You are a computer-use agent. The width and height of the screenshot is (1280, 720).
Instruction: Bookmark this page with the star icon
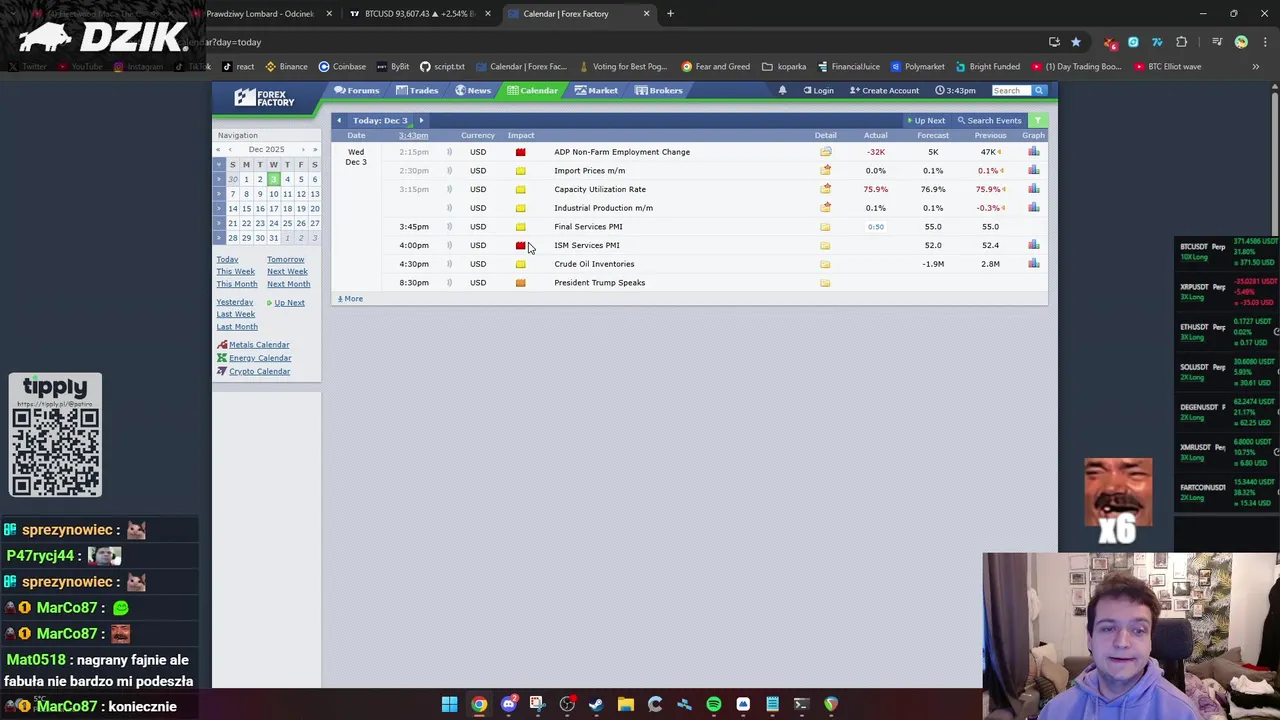1075,42
